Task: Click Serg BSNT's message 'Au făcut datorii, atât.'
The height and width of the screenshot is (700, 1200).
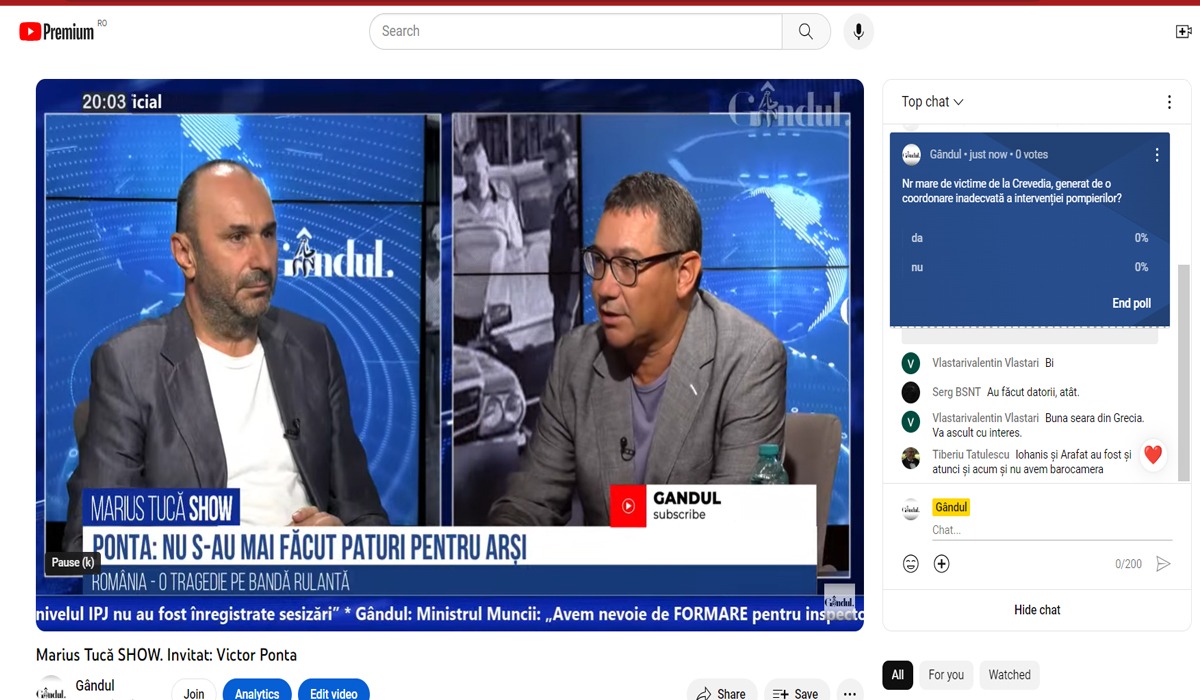Action: pos(1033,392)
